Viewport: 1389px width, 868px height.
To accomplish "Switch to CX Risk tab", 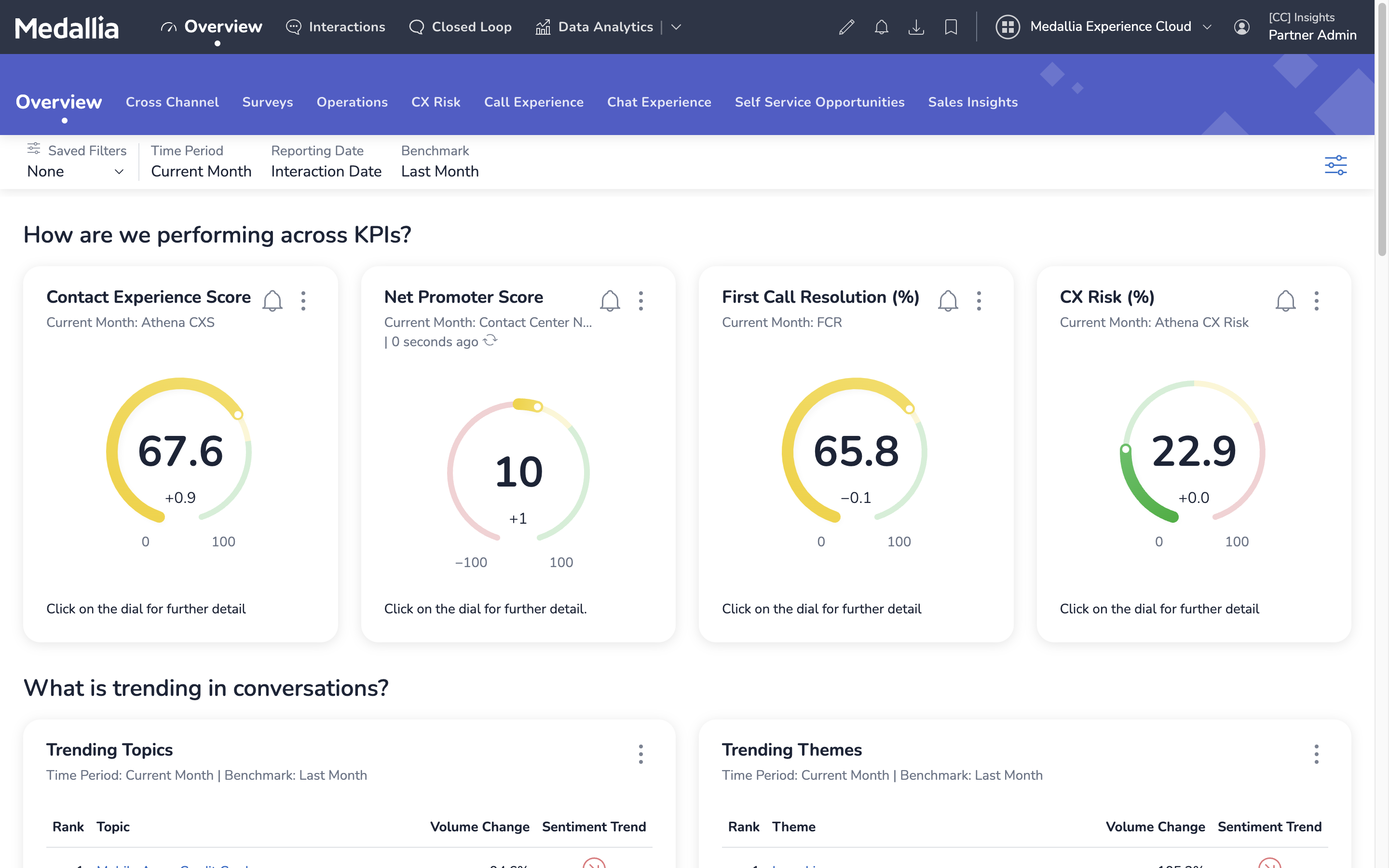I will pos(436,102).
